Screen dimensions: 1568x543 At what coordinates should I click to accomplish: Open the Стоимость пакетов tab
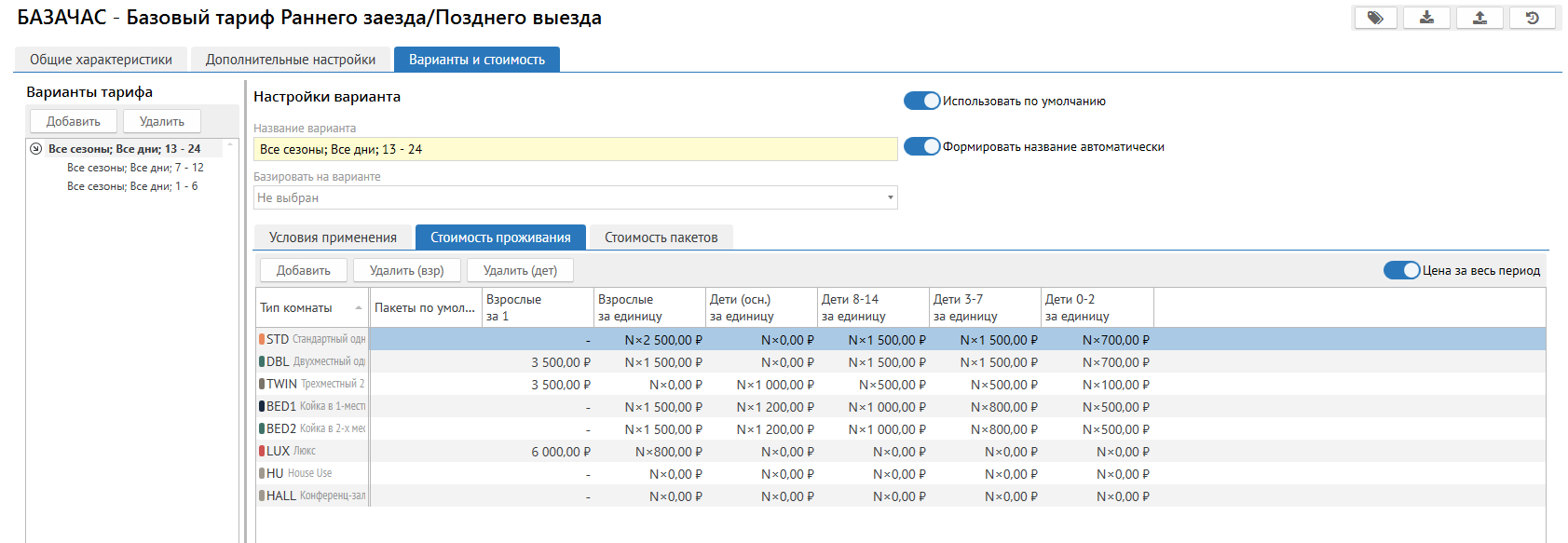[x=661, y=238]
